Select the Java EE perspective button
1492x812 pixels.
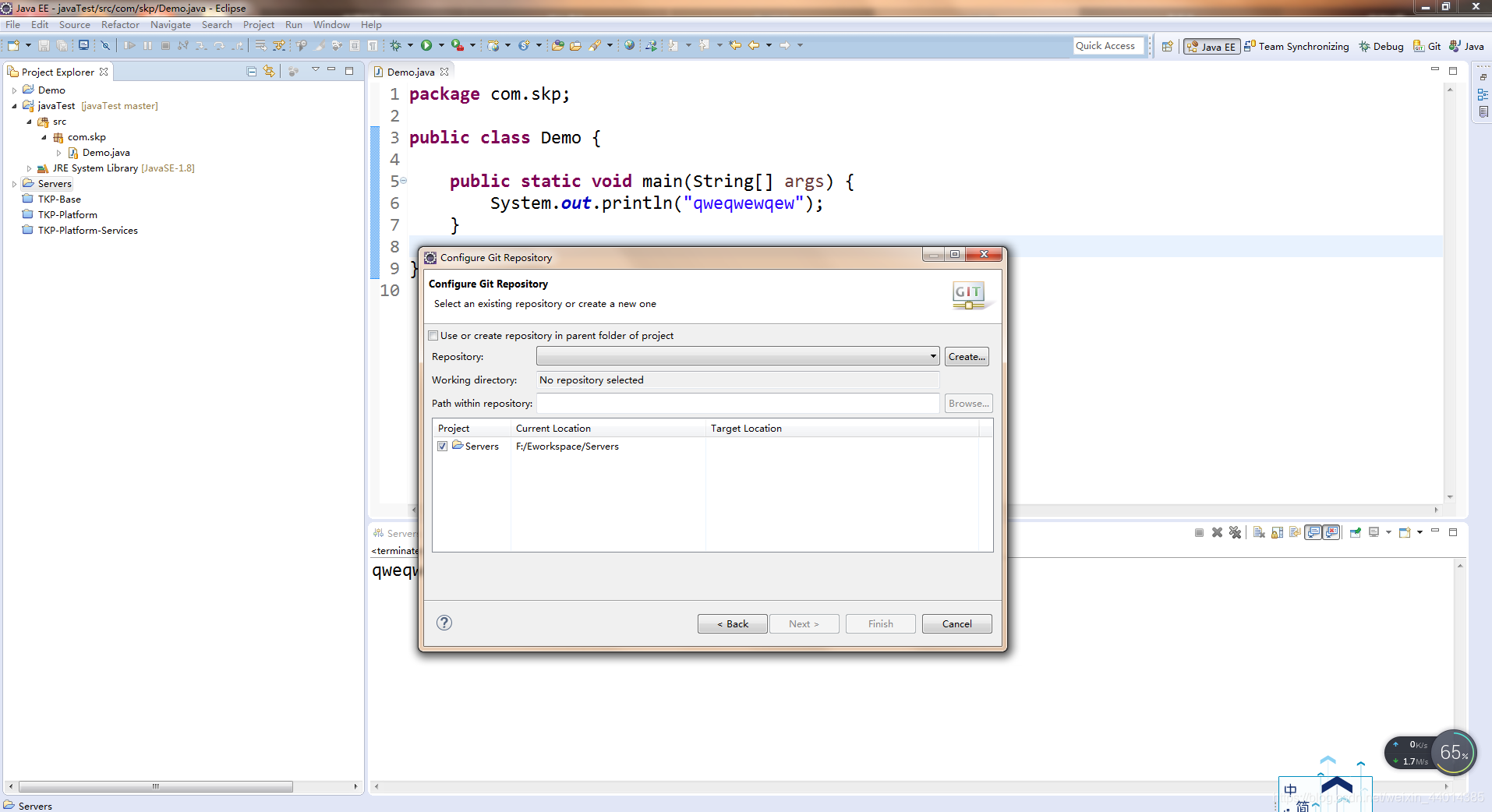tap(1211, 46)
